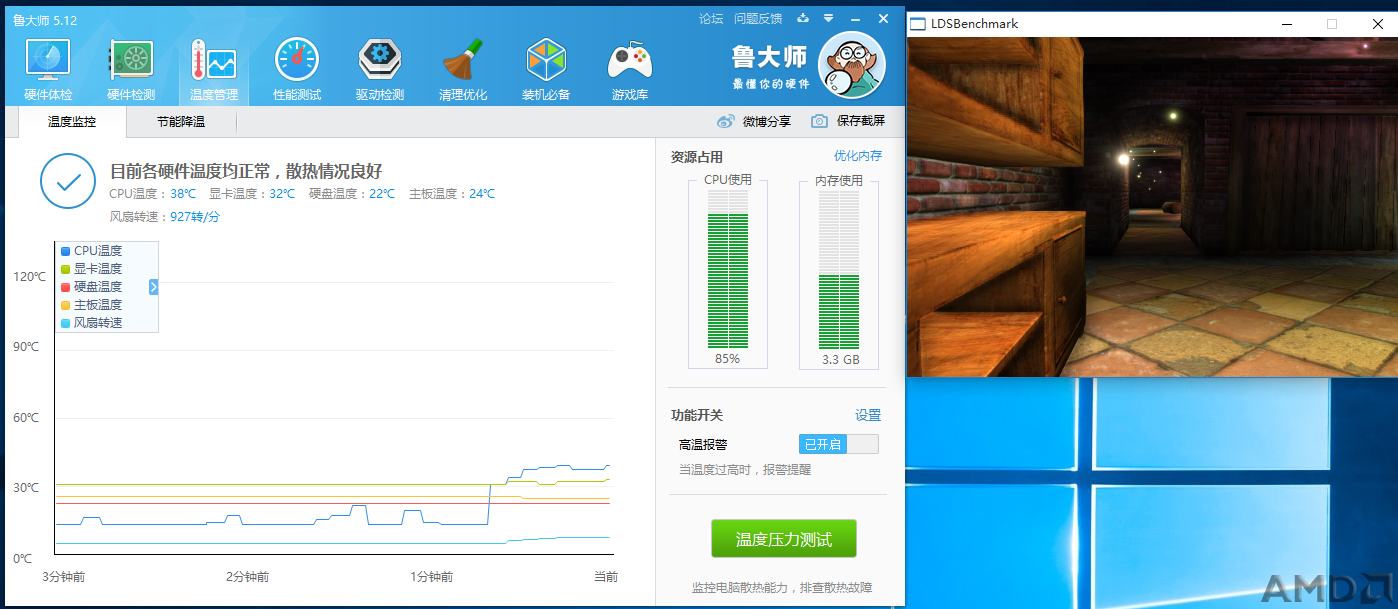The height and width of the screenshot is (609, 1398).
Task: Click the LDSBenchmark window title icon
Action: [x=919, y=24]
